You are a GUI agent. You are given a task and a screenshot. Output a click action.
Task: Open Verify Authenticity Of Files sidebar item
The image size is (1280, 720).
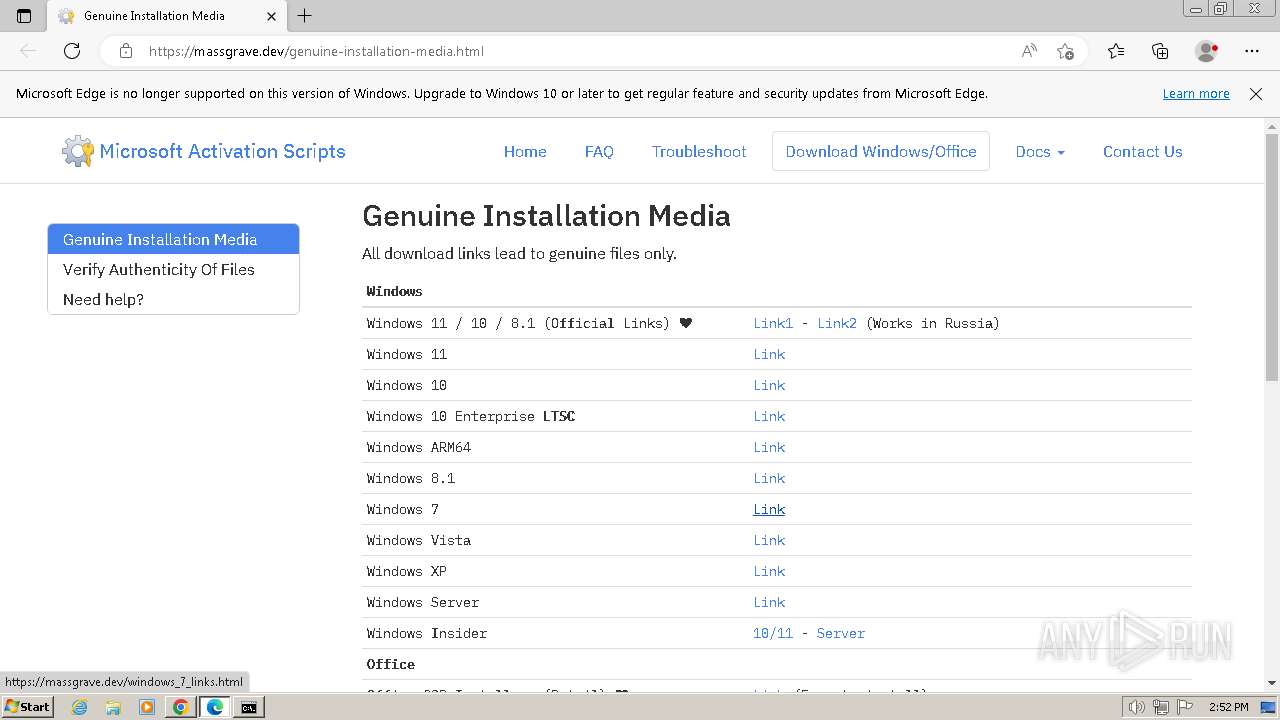pyautogui.click(x=173, y=269)
